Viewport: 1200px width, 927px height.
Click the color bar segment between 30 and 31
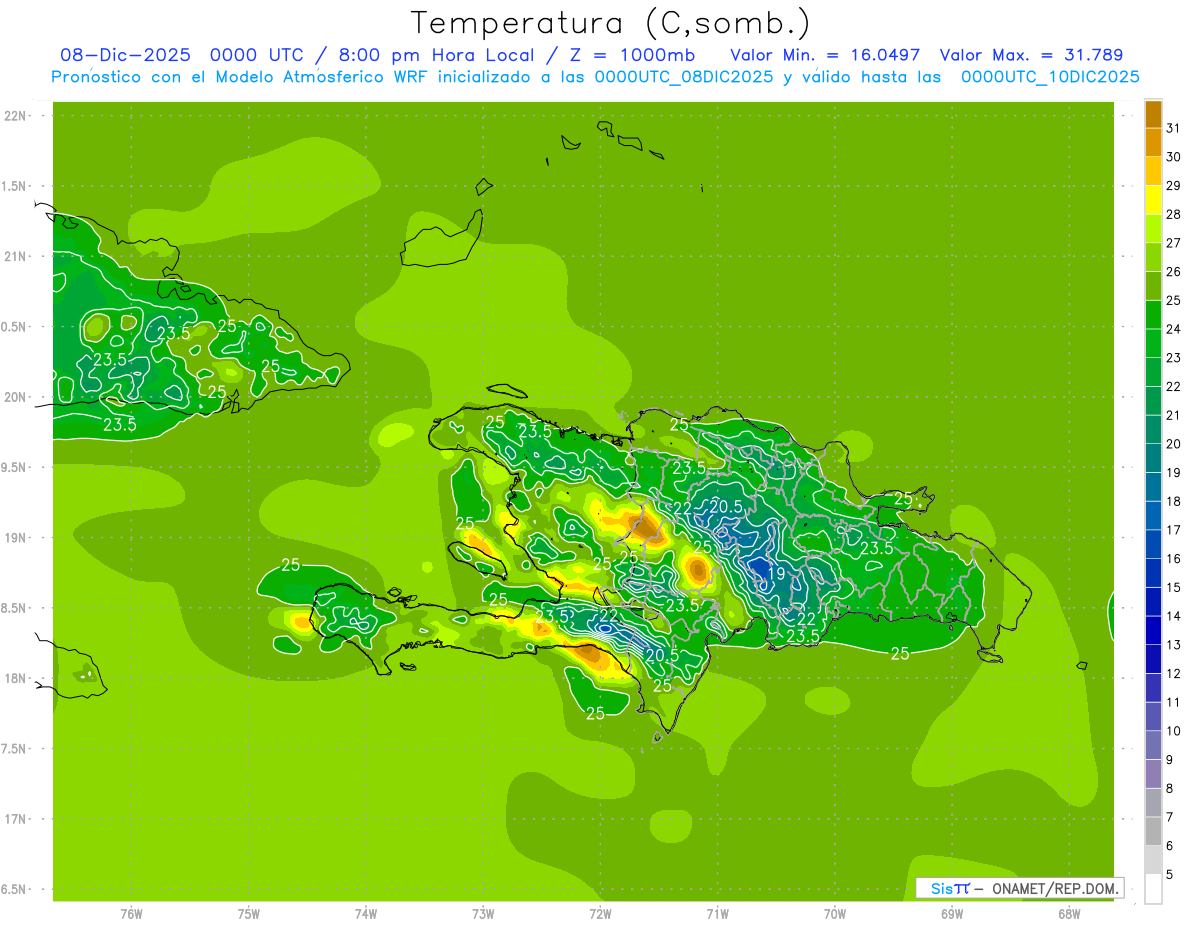tap(1153, 142)
